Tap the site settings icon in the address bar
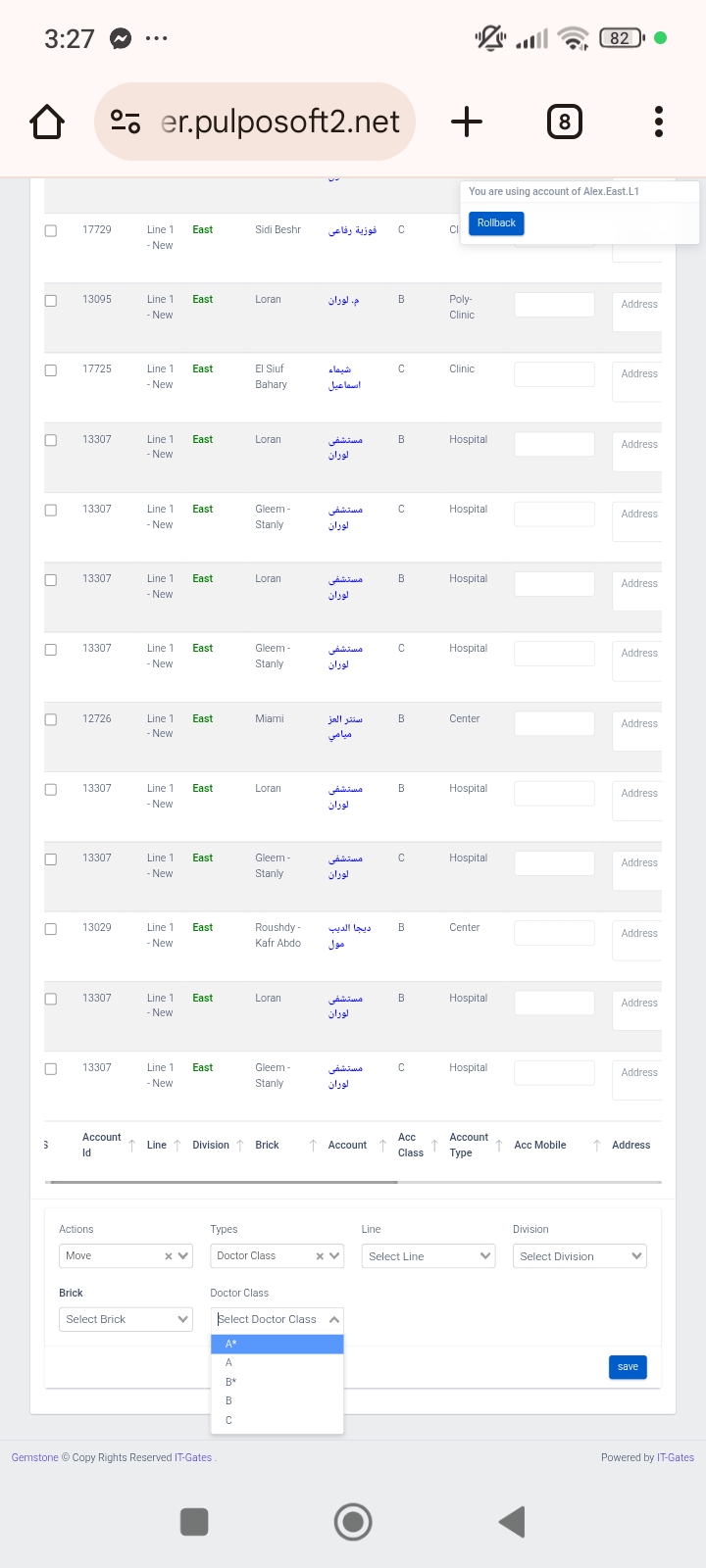This screenshot has width=706, height=1568. (126, 122)
